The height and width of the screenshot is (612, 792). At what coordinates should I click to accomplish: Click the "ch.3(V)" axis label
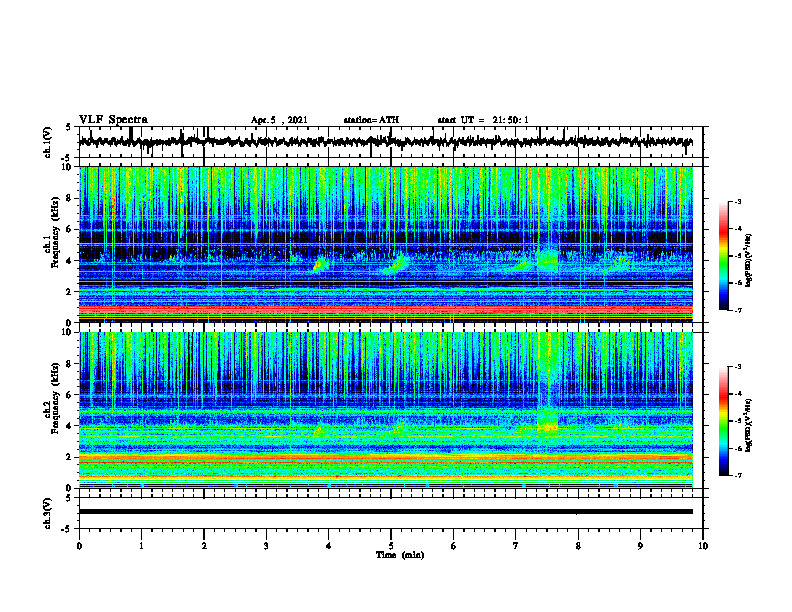(x=47, y=513)
